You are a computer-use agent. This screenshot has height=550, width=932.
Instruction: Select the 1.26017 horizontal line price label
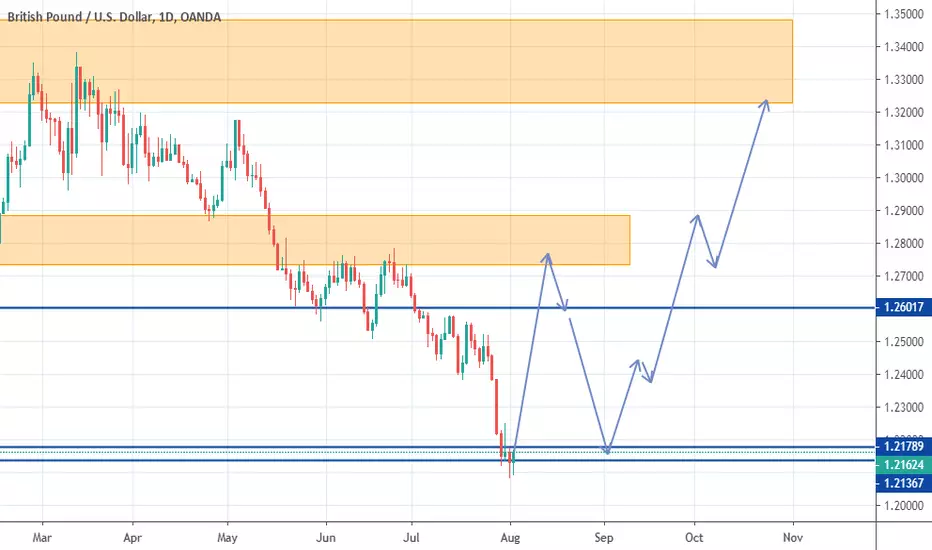pyautogui.click(x=904, y=307)
